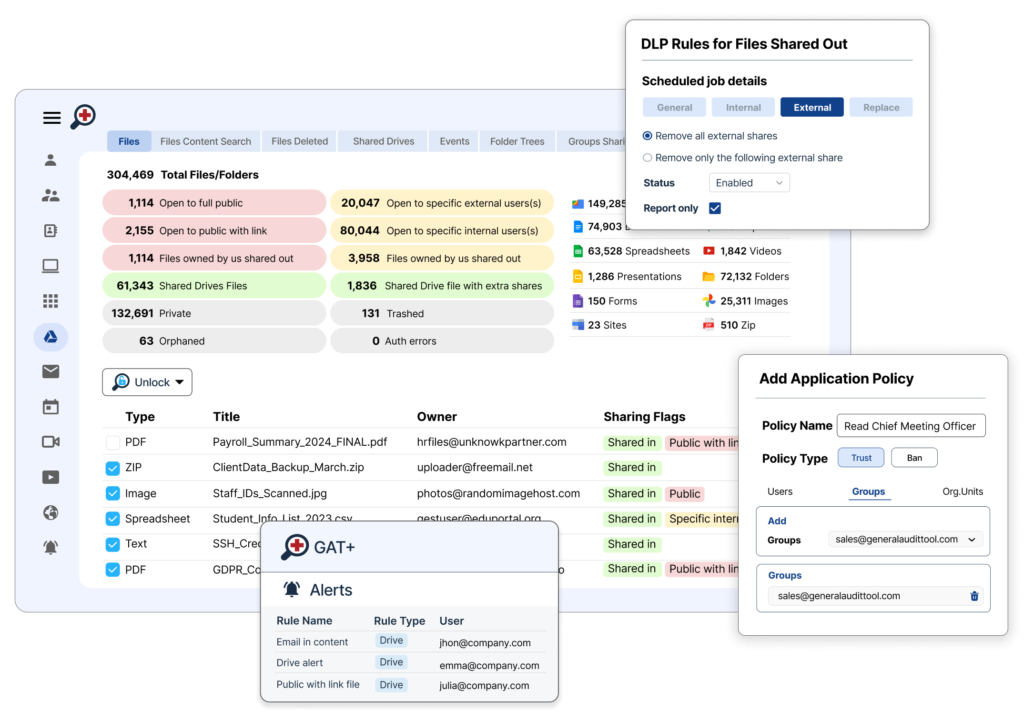Open the Status Enabled dropdown
Screen dimensions: 1024x721
point(748,182)
